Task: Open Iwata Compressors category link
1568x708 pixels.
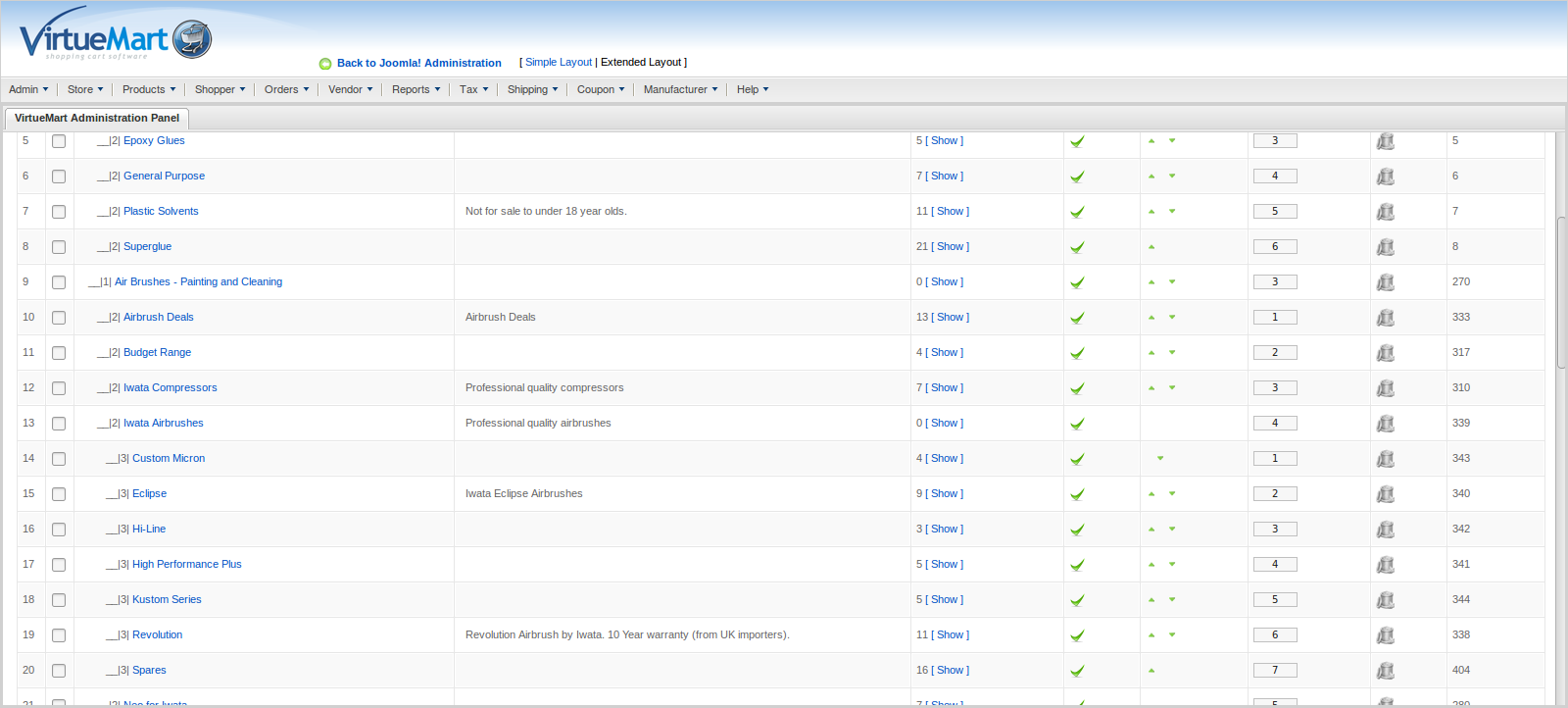Action: [x=171, y=387]
